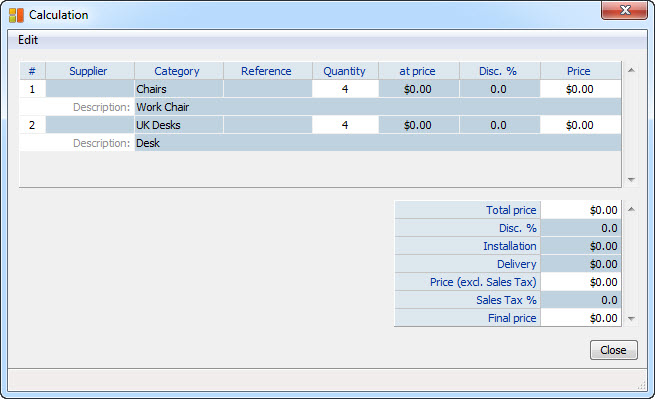Click the Sales Tax % label
Screen dimensions: 655x399
pyautogui.click(x=506, y=300)
